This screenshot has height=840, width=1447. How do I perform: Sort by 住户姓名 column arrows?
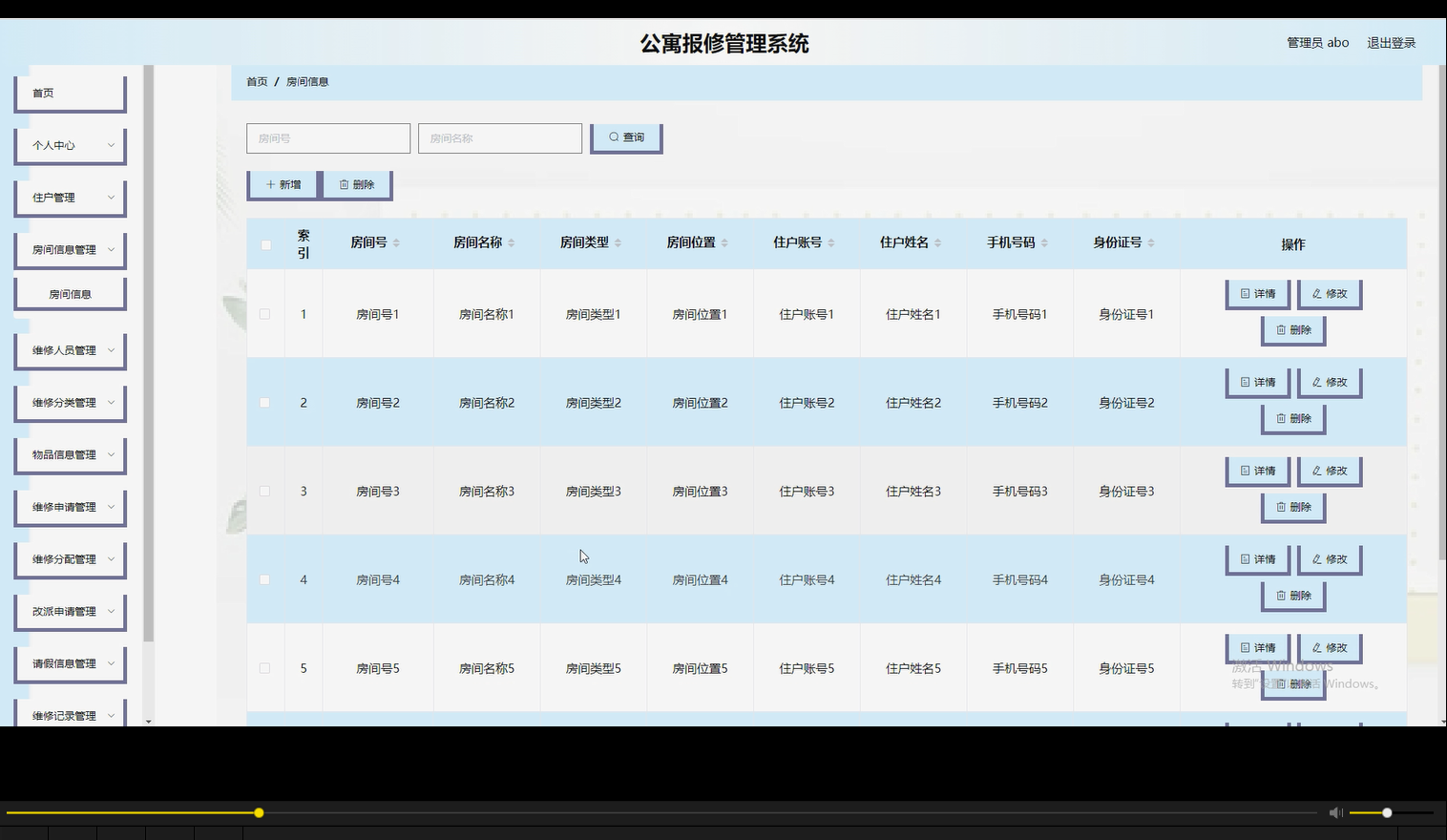pyautogui.click(x=937, y=242)
